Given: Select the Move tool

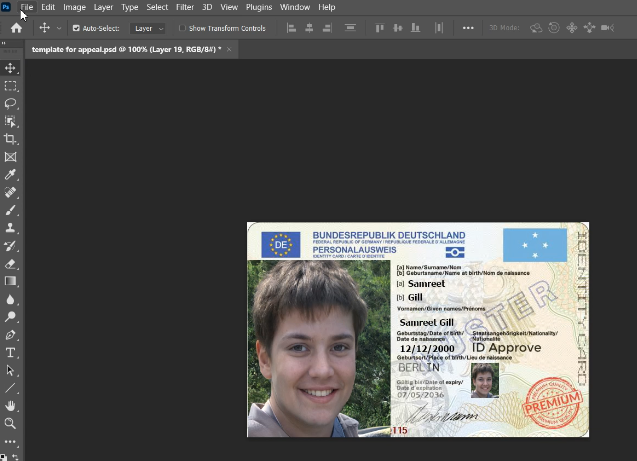Looking at the screenshot, I should (11, 68).
